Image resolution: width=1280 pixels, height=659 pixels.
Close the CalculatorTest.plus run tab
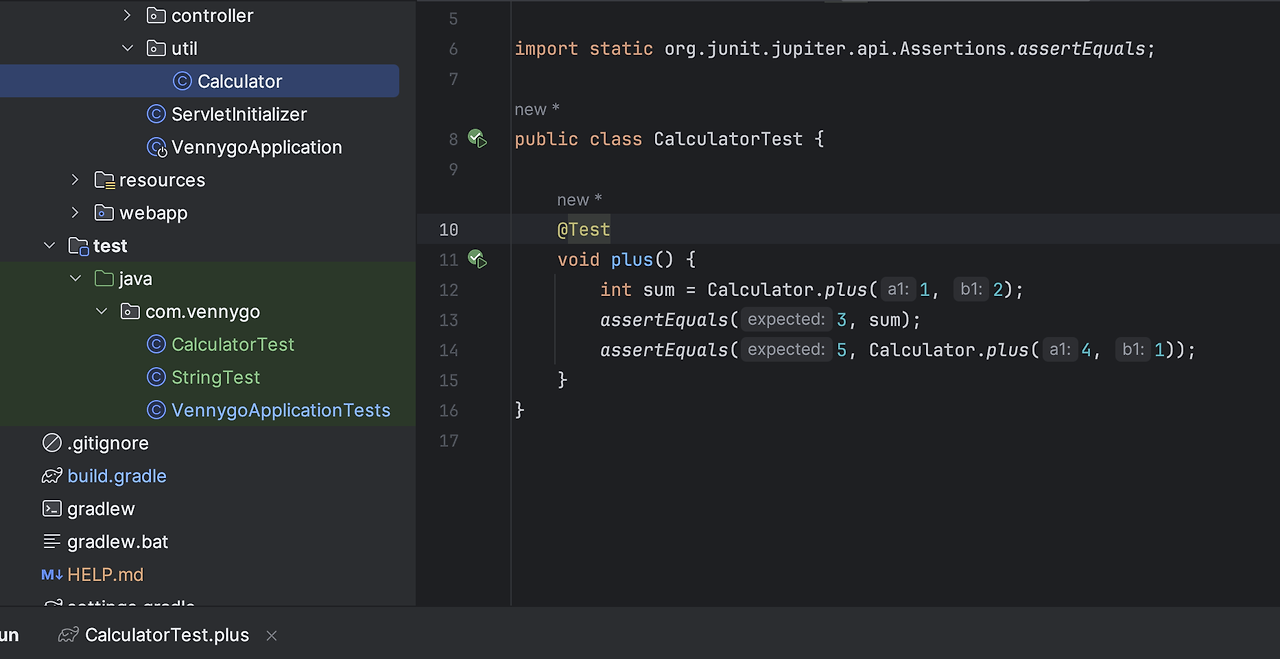point(272,635)
